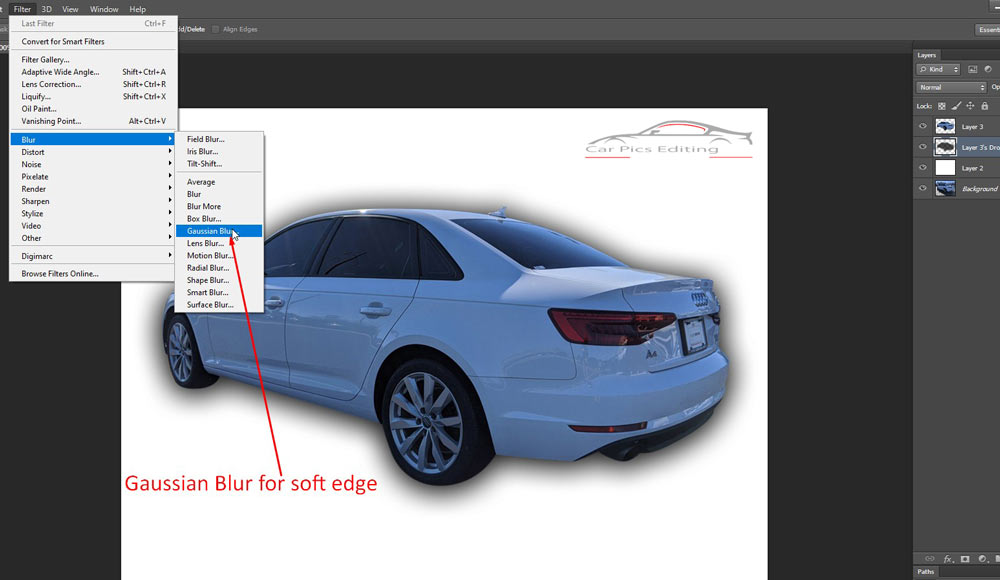Screen dimensions: 1000x580
Task: Expand the Stylize submenu
Action: pos(92,214)
